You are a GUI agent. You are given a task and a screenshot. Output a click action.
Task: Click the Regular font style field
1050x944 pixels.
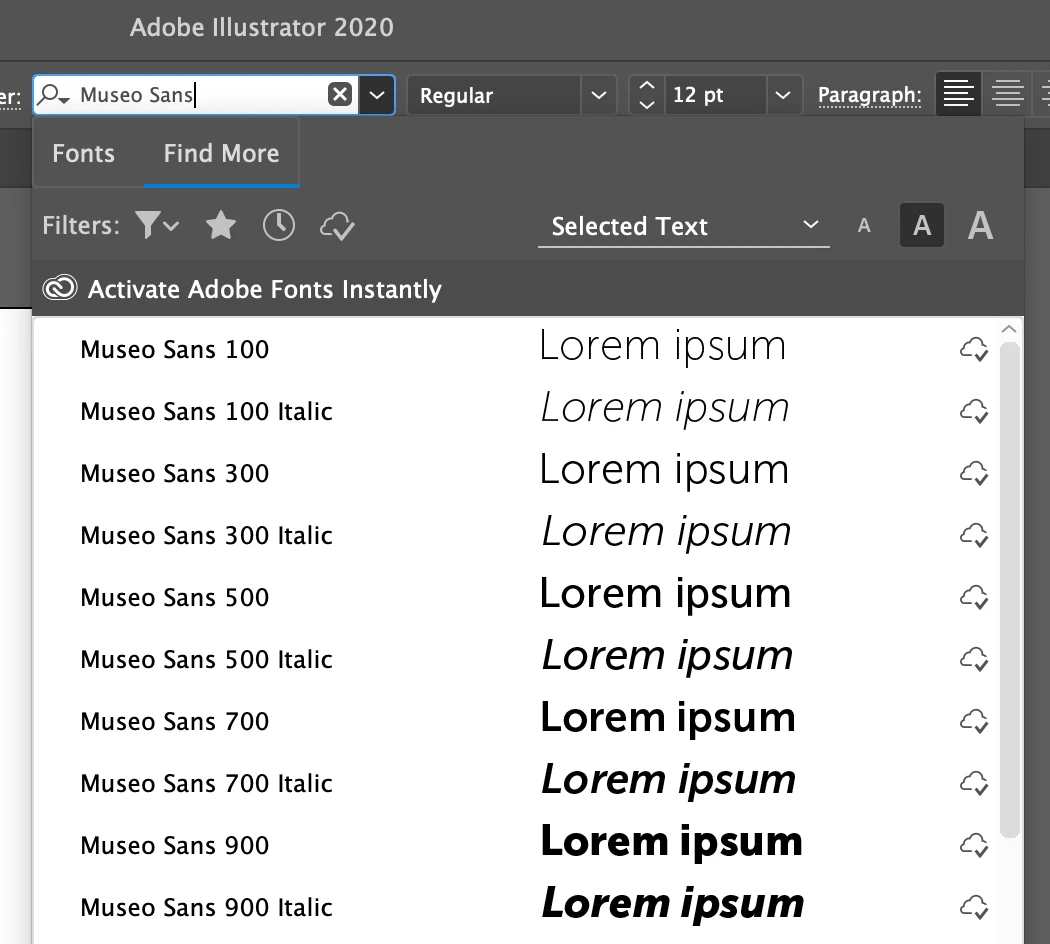pos(494,95)
